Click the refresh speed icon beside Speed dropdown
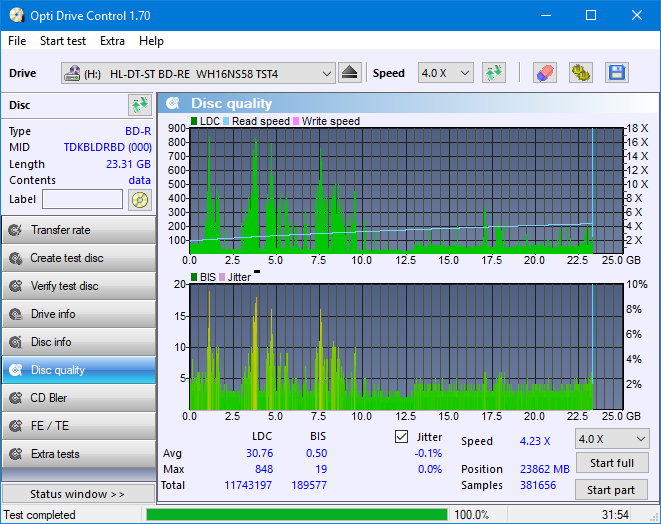Screen dimensions: 661x524 click(493, 73)
